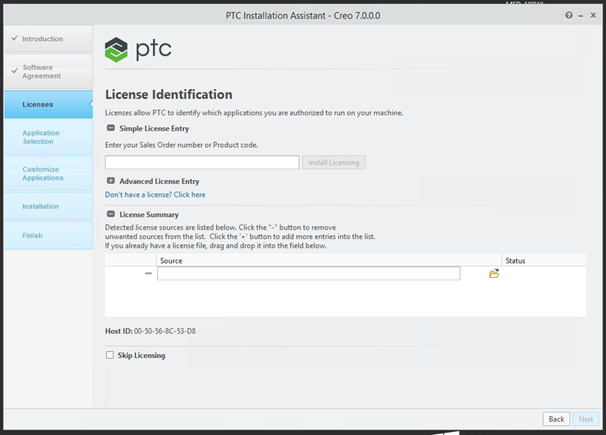
Task: Open the Finish step
Action: 49,235
